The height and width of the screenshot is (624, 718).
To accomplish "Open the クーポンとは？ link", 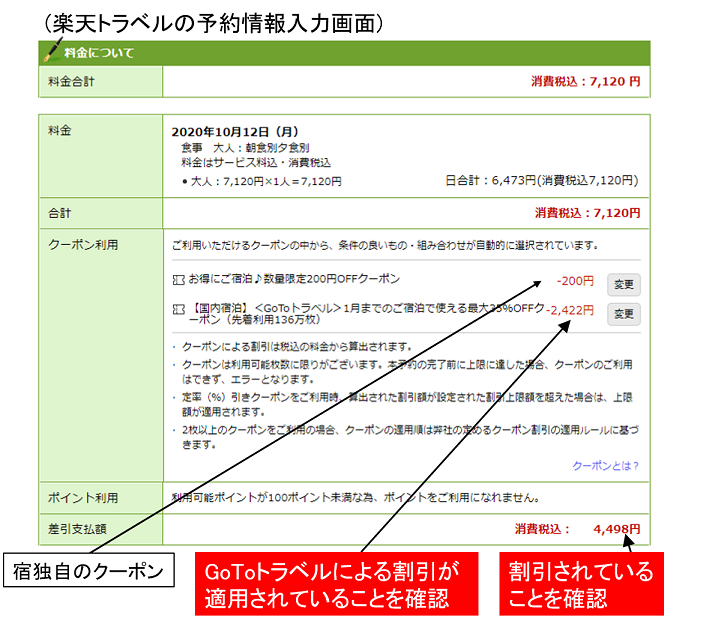I will 605,466.
